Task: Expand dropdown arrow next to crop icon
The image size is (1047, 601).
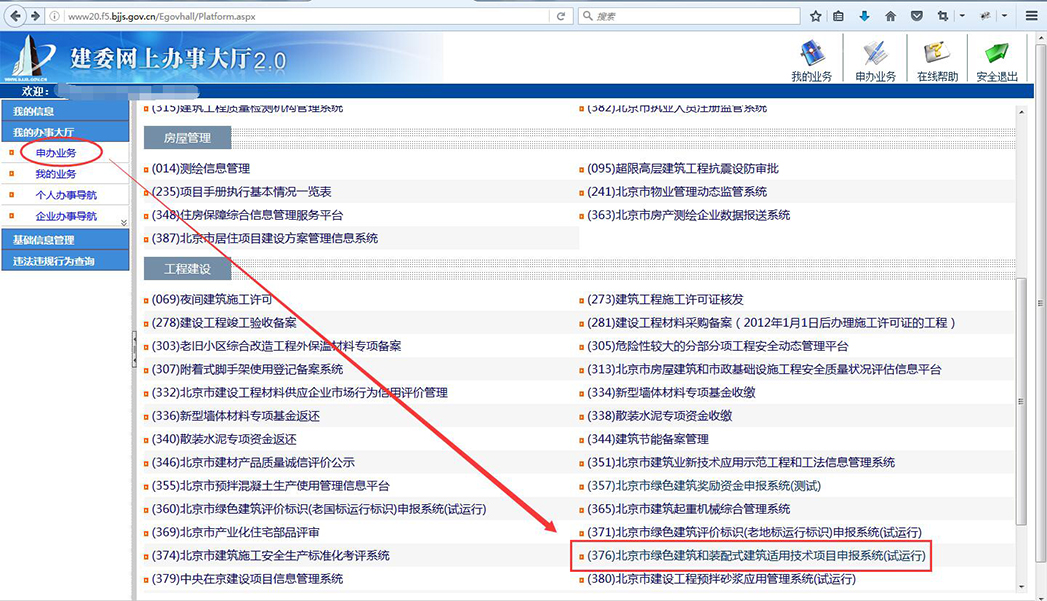Action: [x=962, y=16]
